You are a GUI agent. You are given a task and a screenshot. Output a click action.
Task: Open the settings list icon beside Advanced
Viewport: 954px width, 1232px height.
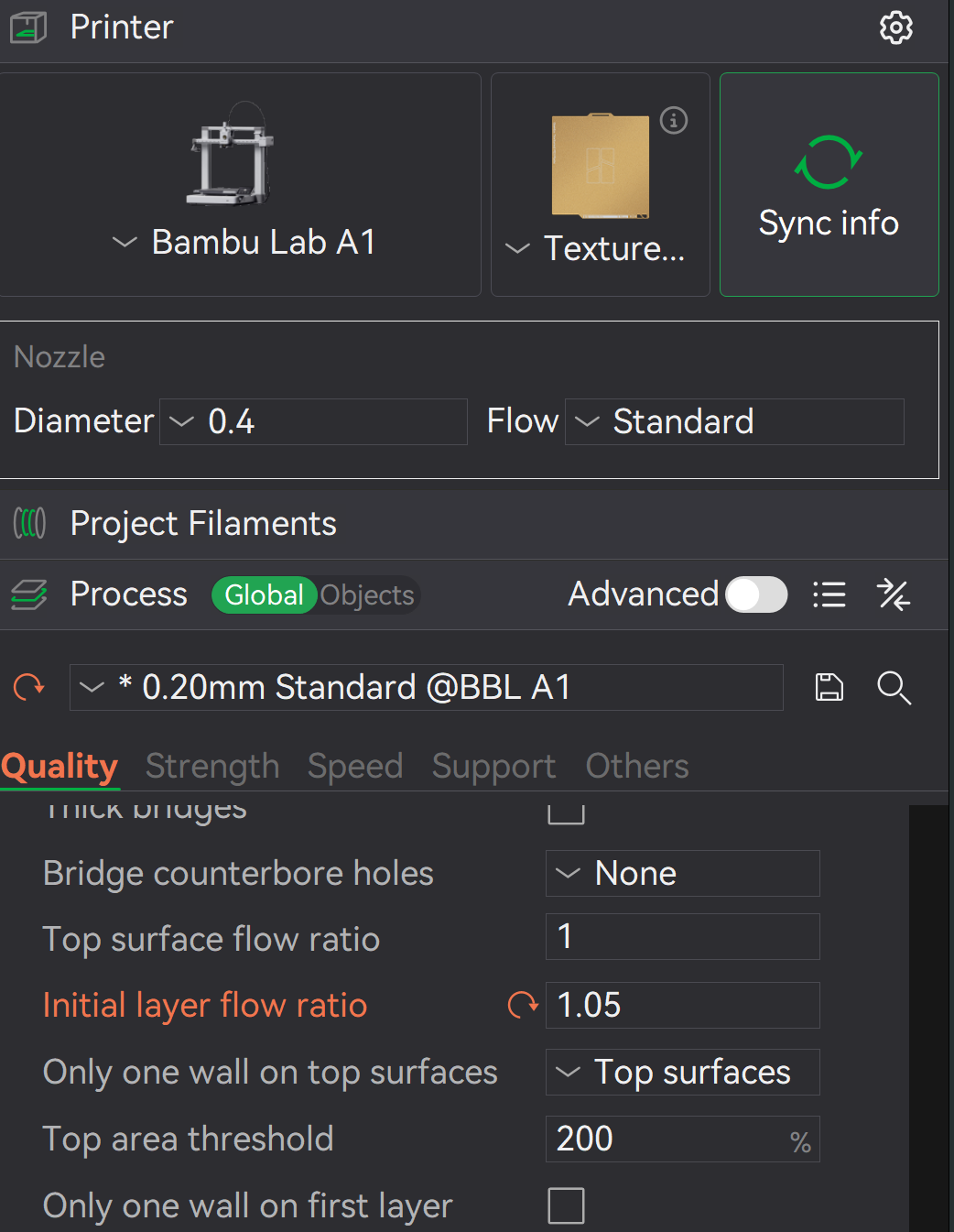tap(829, 594)
